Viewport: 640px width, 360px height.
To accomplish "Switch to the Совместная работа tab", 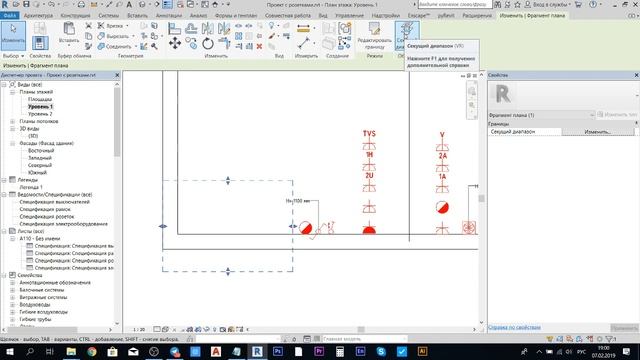I will 288,16.
